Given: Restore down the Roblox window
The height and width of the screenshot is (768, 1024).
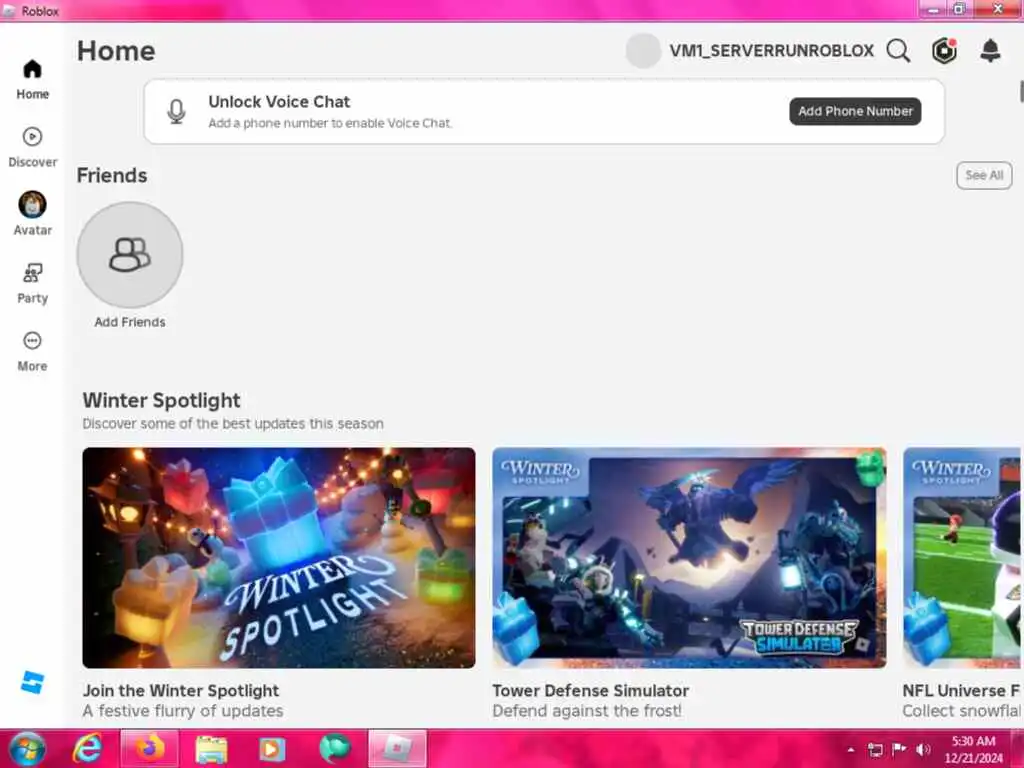Looking at the screenshot, I should tap(959, 9).
